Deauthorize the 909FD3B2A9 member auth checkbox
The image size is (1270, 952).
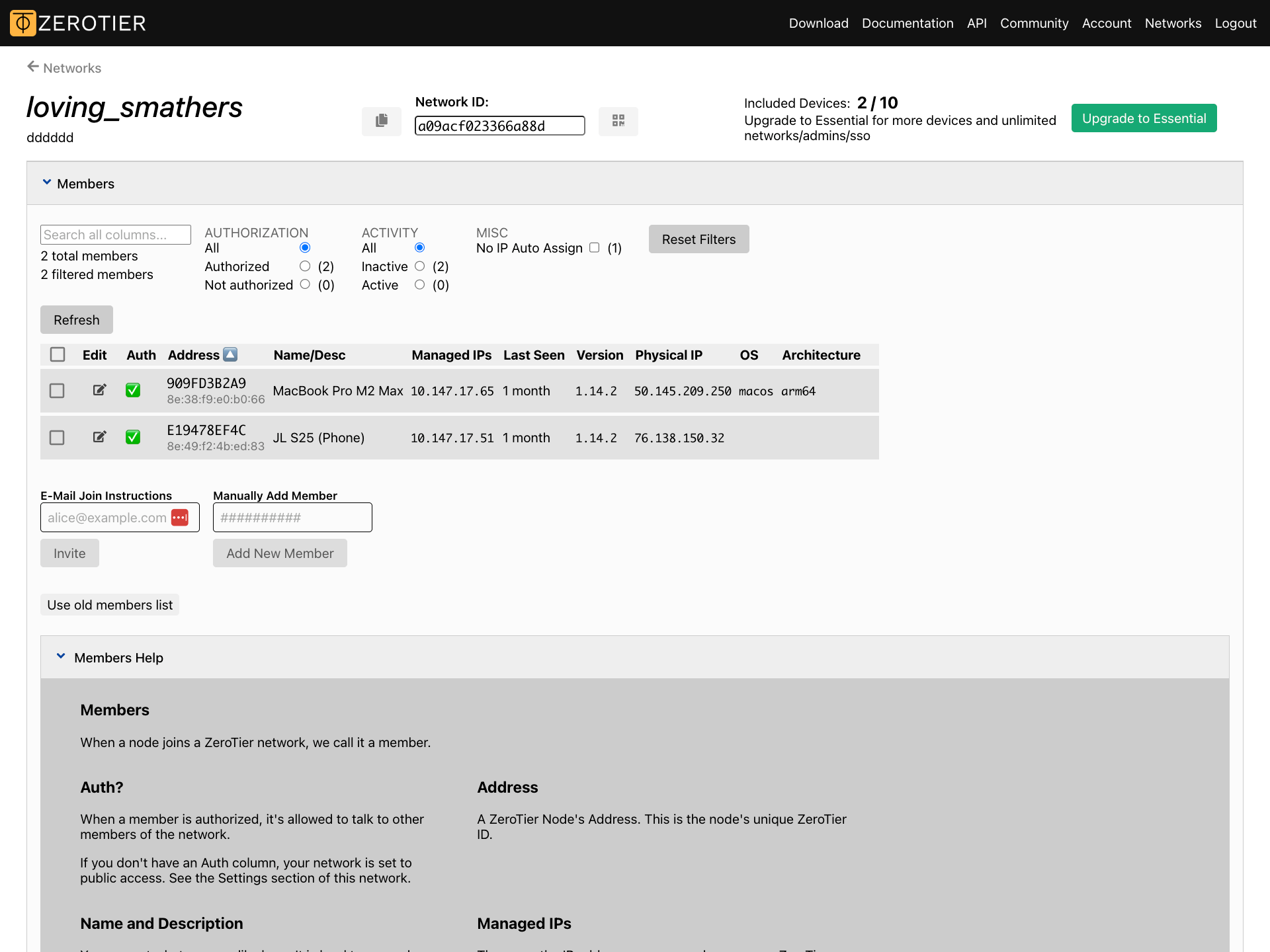133,390
